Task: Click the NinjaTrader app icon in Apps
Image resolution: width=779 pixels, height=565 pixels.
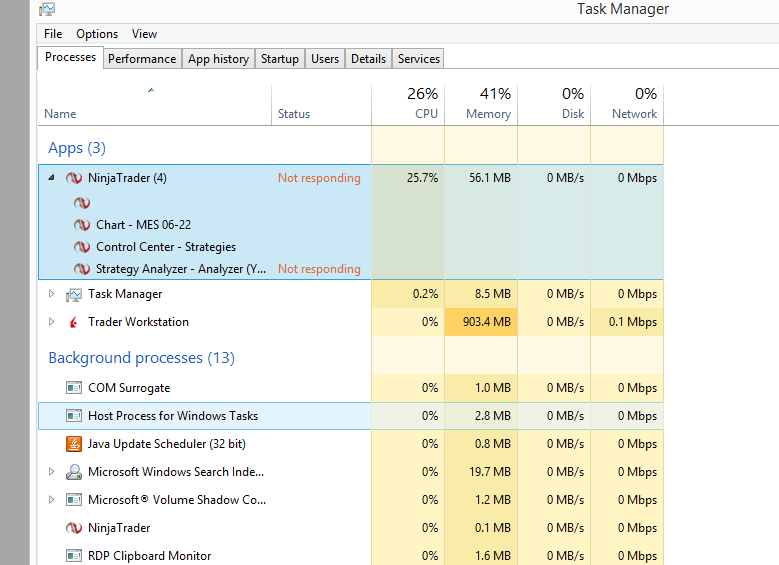Action: pos(73,179)
